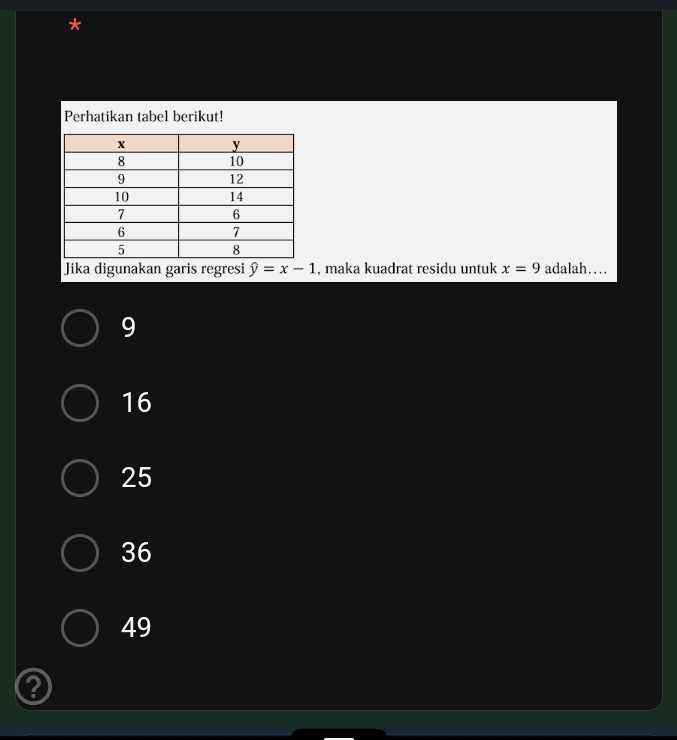
Task: Click the answer label text 49
Action: [x=136, y=628]
